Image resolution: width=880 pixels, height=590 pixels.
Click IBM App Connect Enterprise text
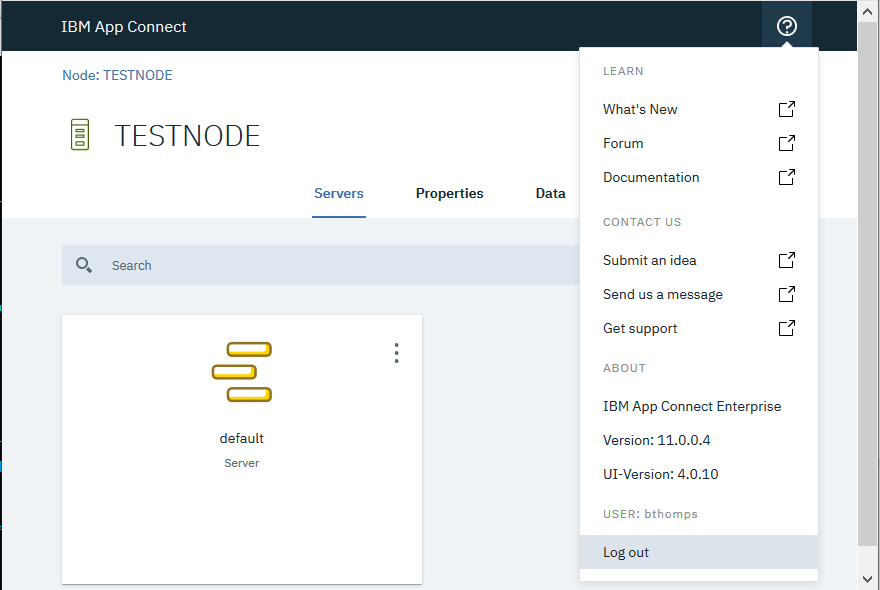(x=692, y=406)
